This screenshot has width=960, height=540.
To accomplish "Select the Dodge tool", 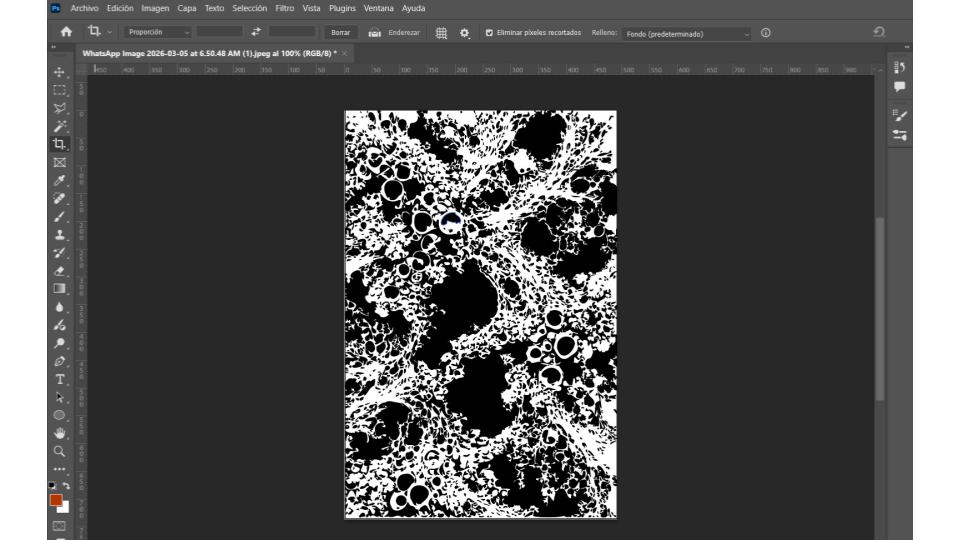I will 59,343.
